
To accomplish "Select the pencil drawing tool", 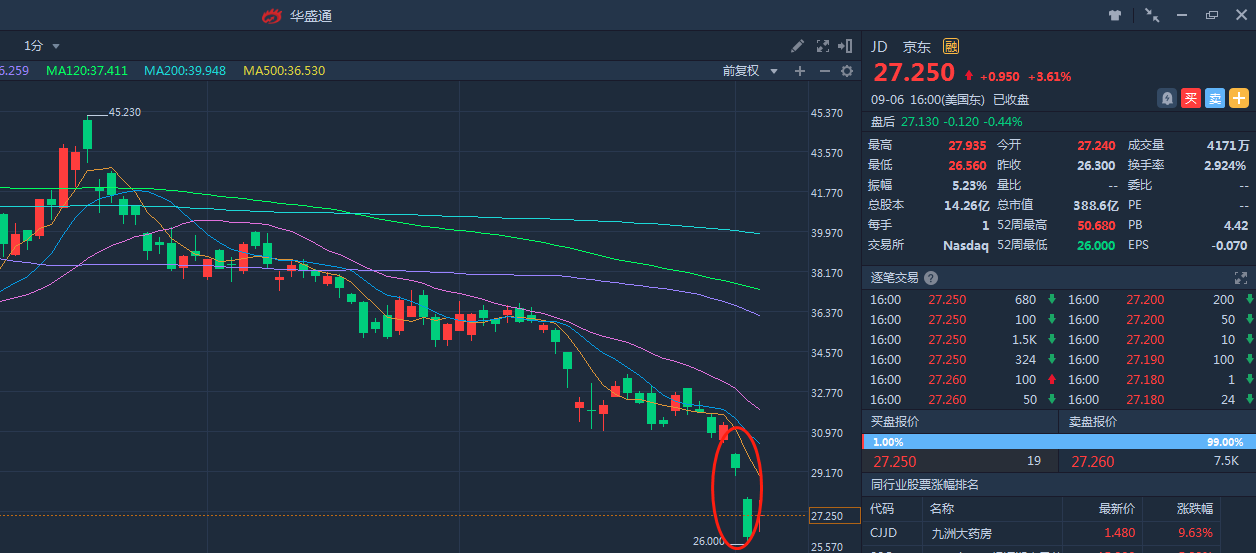I will point(797,46).
